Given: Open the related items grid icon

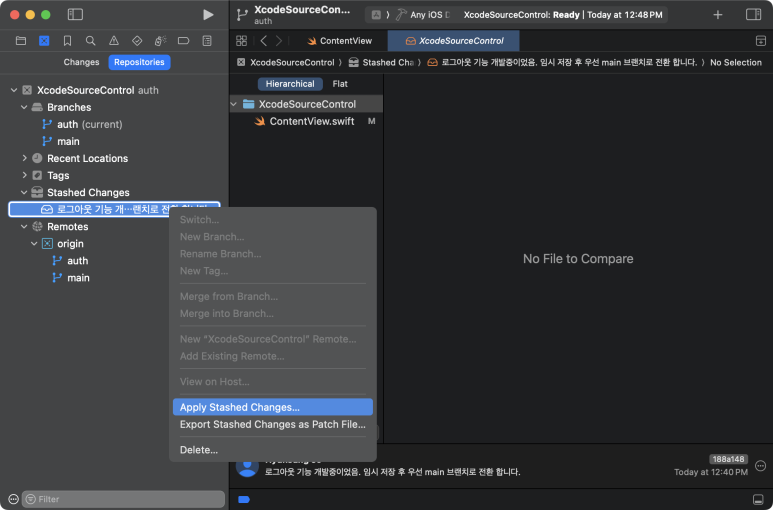Looking at the screenshot, I should pos(242,41).
